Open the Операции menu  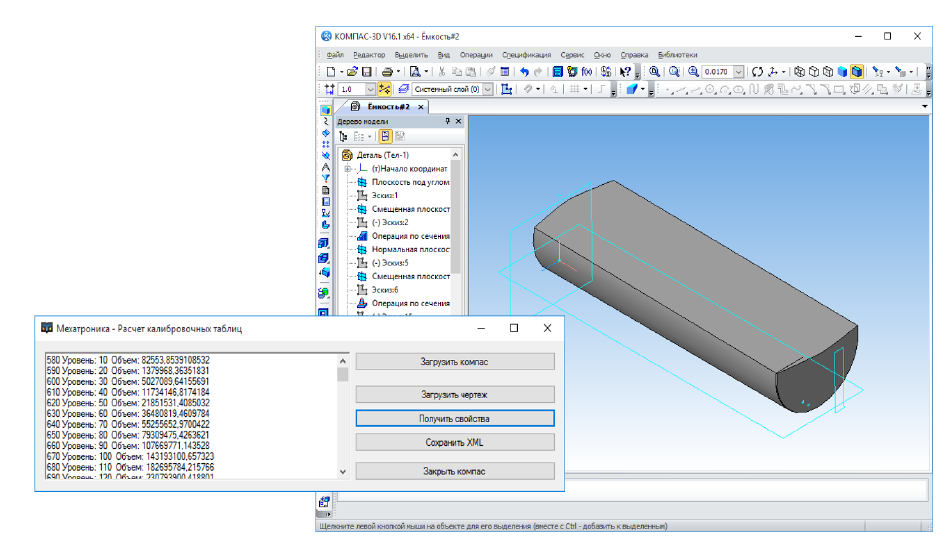[x=477, y=55]
